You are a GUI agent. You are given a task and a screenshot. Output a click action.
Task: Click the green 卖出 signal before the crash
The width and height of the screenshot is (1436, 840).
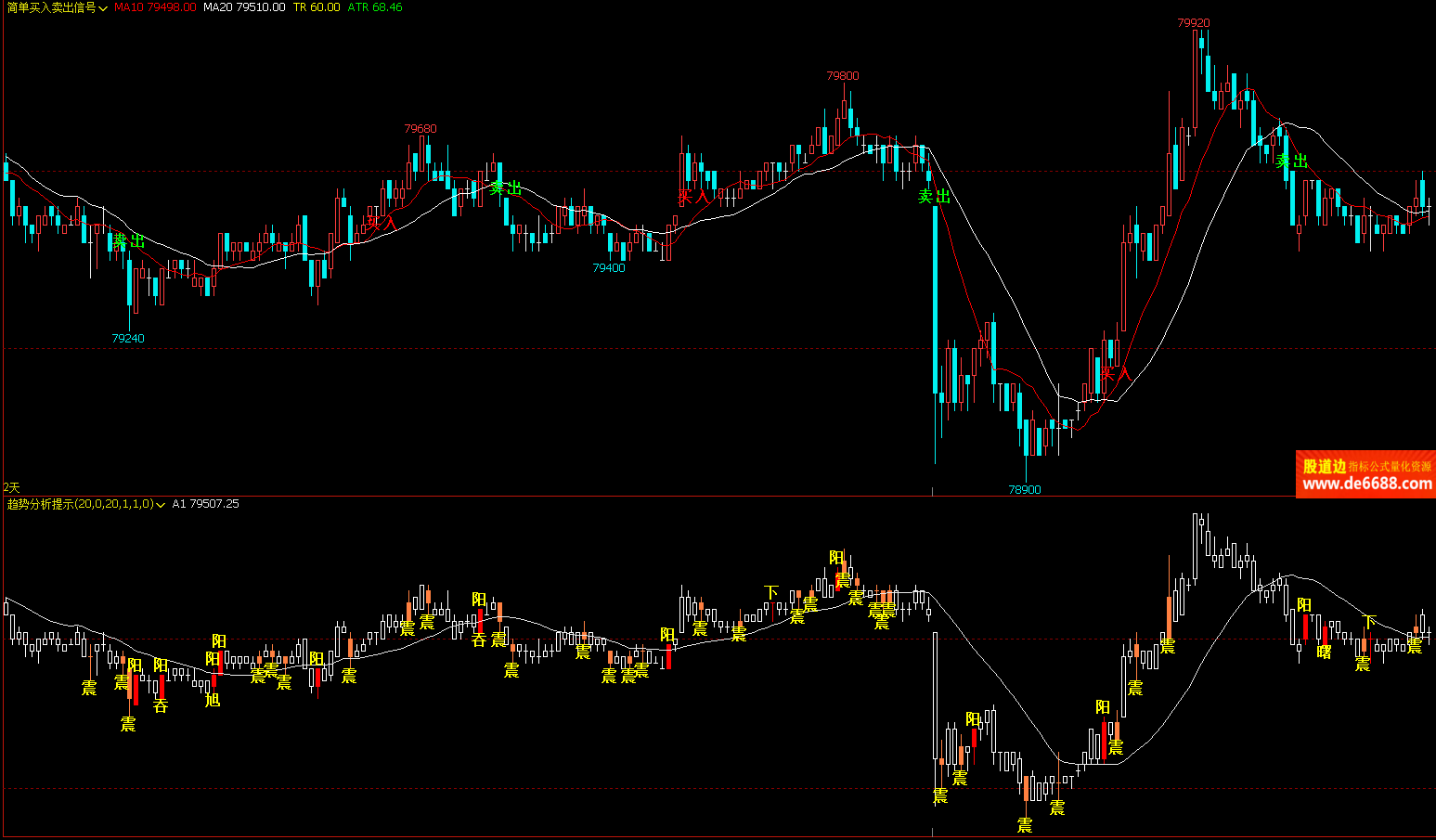coord(934,197)
